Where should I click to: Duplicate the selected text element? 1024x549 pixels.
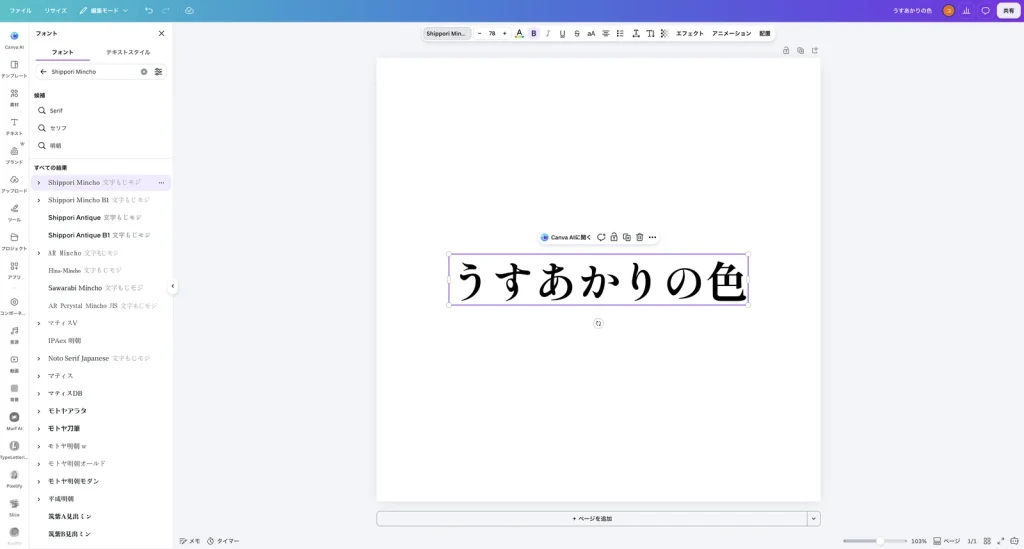click(x=627, y=237)
